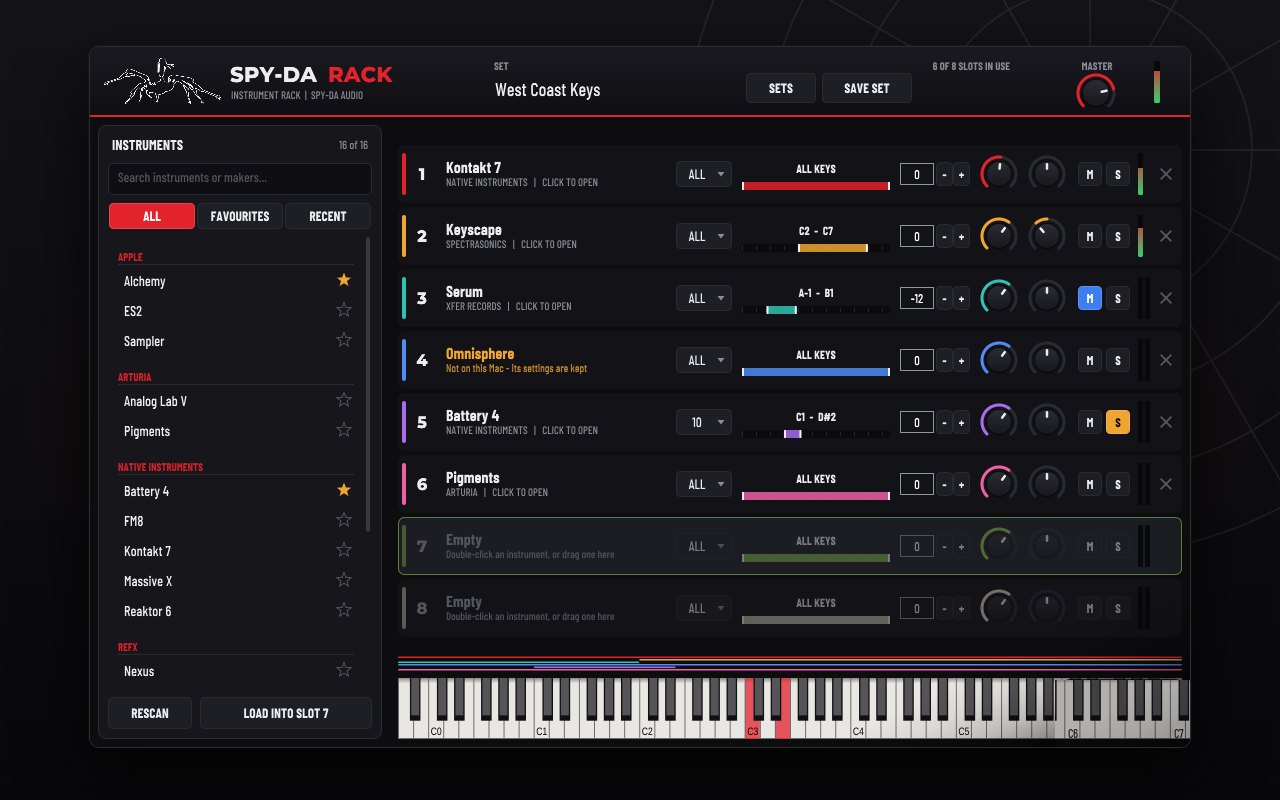Image resolution: width=1280 pixels, height=800 pixels.
Task: Rescan installed instruments
Action: point(150,713)
